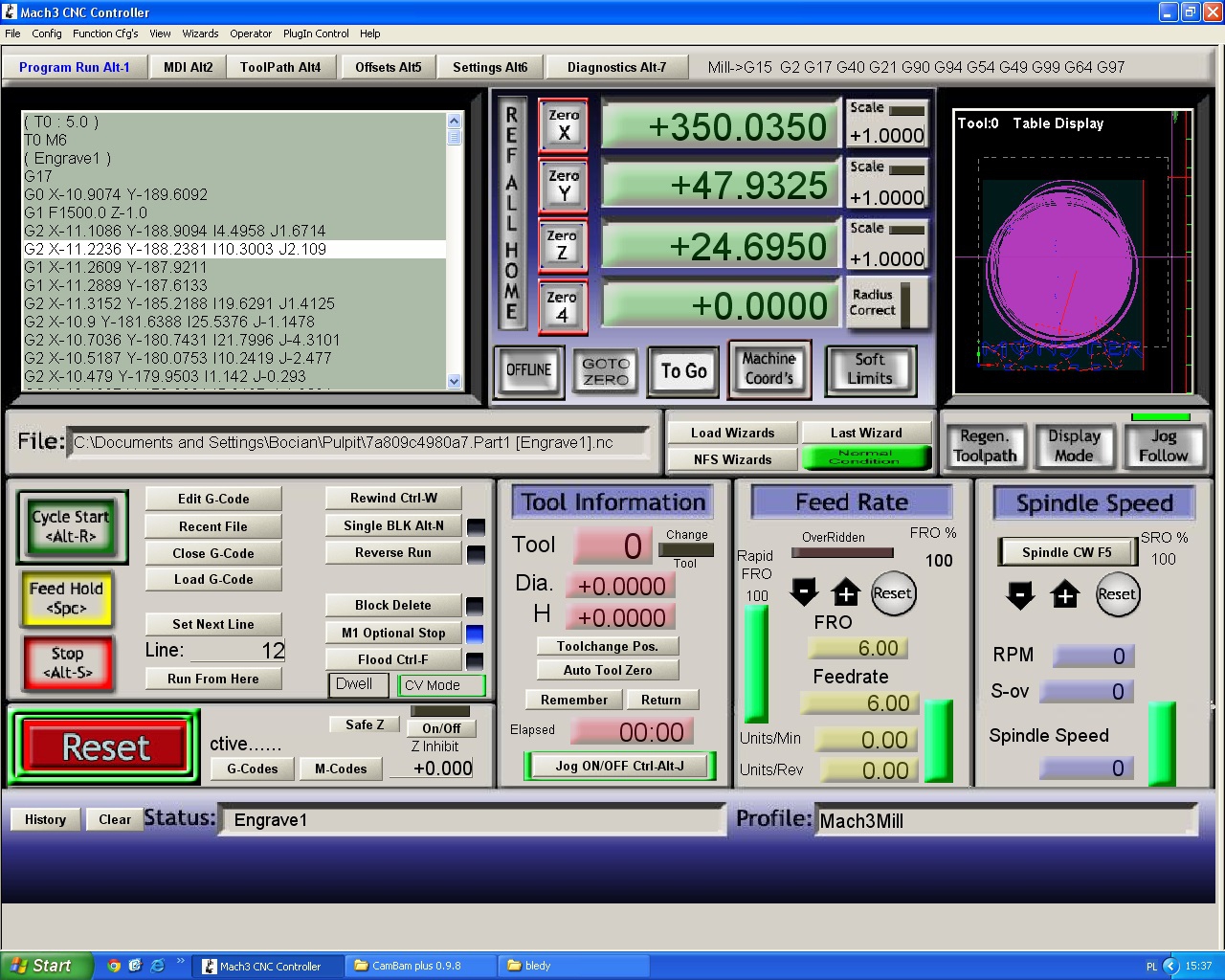Click the Edit G-Code button
The width and height of the screenshot is (1225, 980).
coord(213,499)
